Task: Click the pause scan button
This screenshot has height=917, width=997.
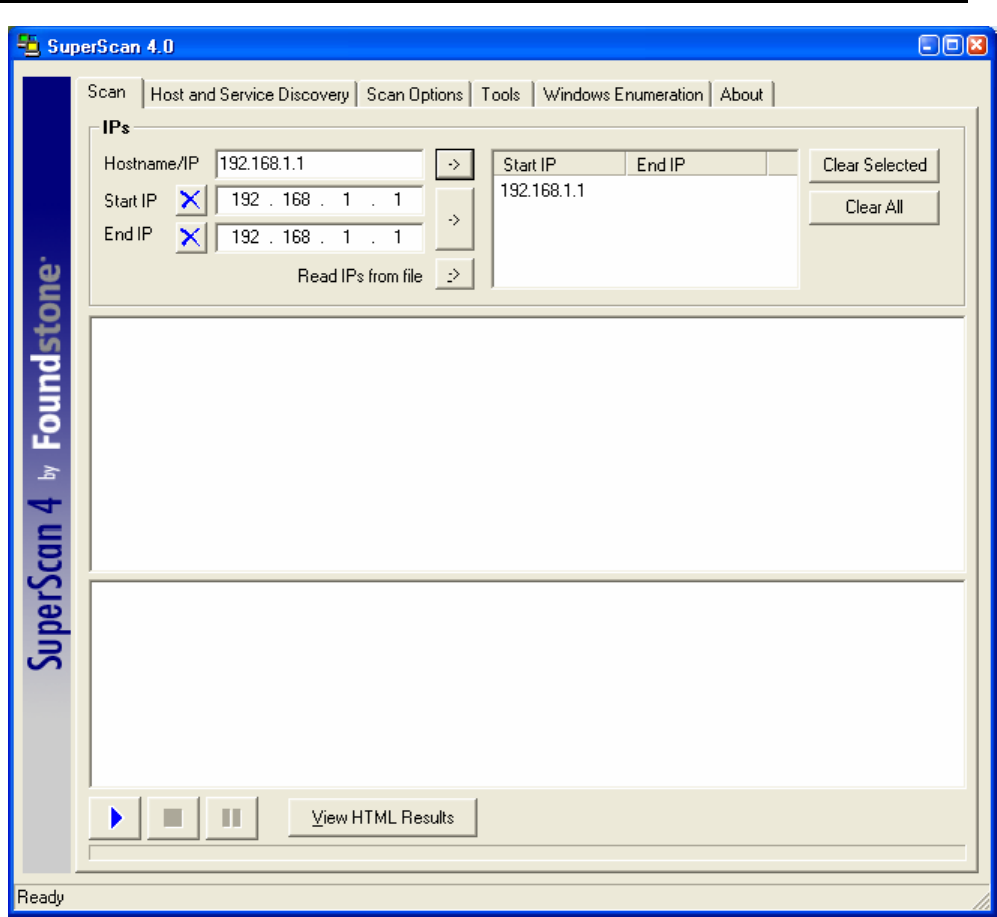Action: point(231,818)
